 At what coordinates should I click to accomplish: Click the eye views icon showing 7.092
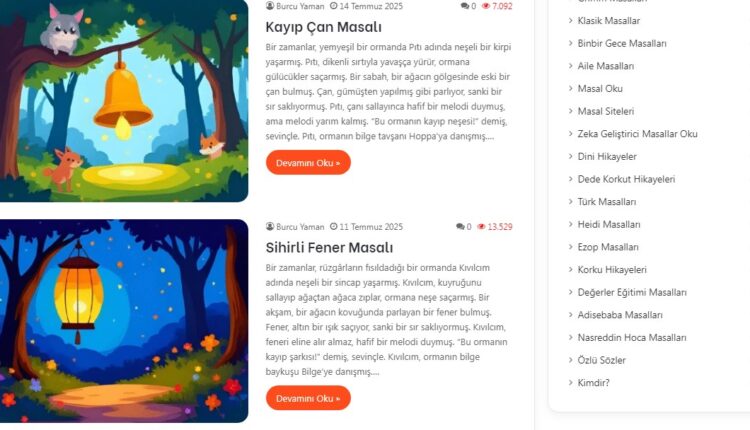click(x=486, y=6)
